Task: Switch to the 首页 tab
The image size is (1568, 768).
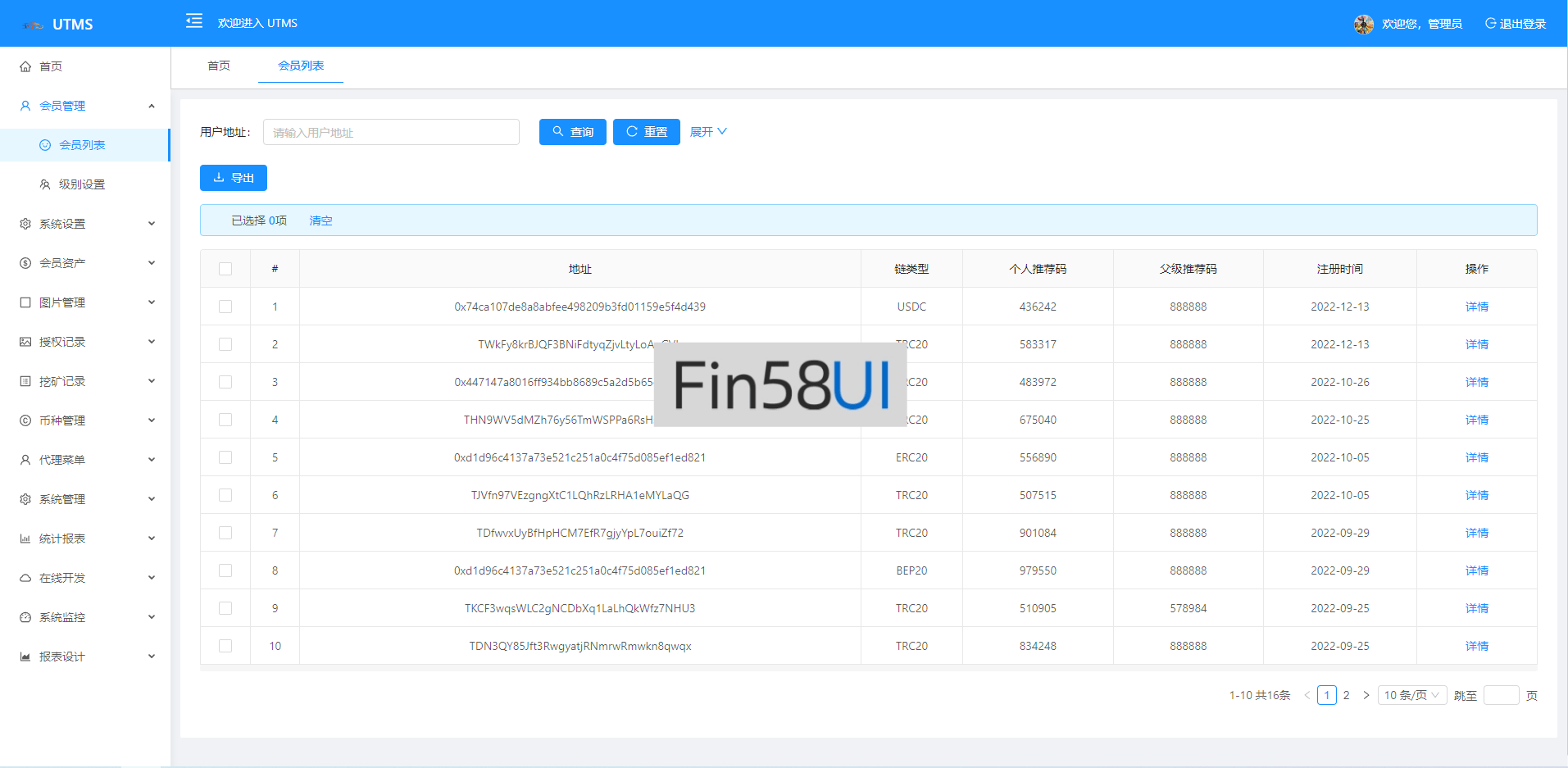Action: pyautogui.click(x=219, y=66)
